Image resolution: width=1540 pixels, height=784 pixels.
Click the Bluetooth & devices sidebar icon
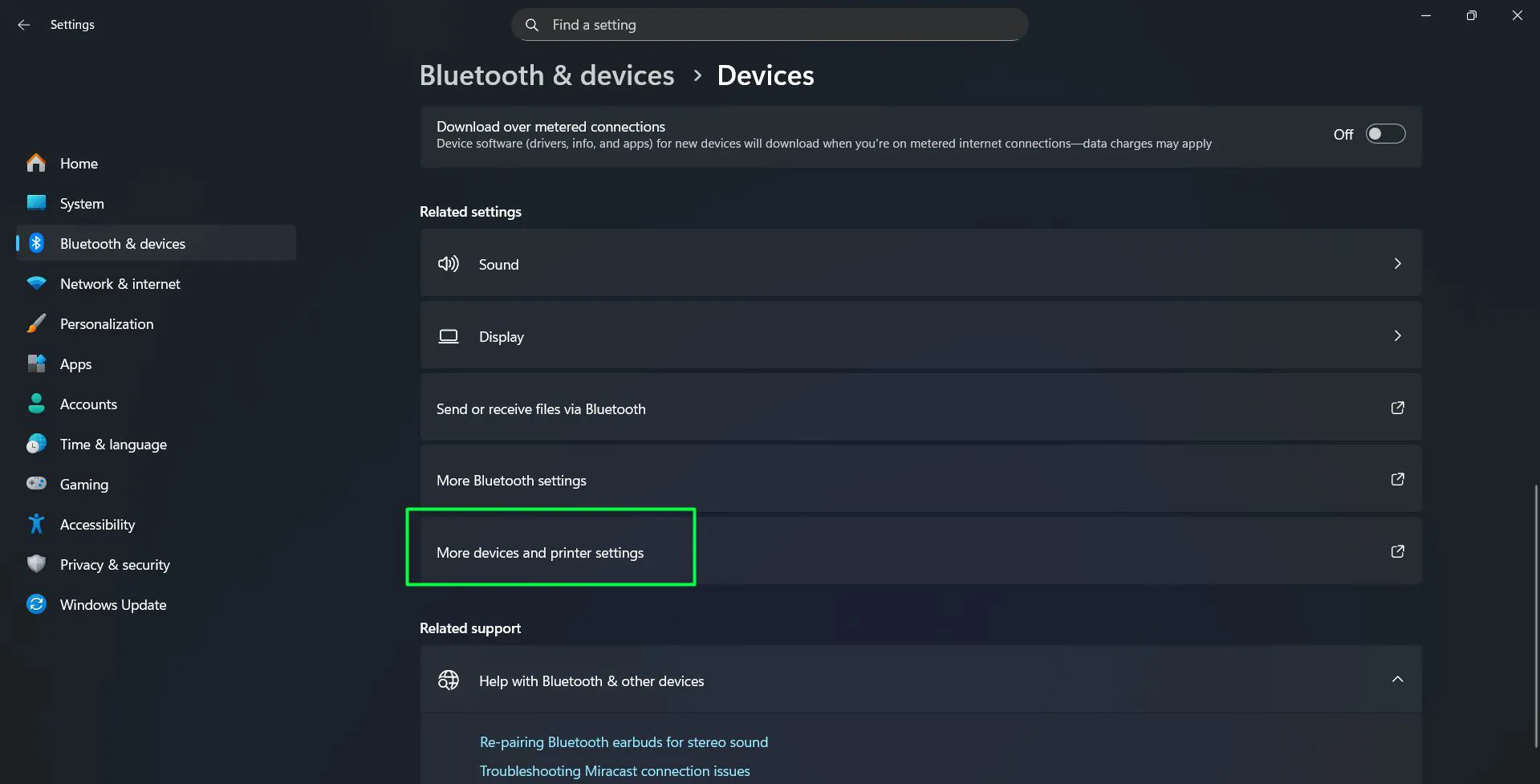point(37,242)
